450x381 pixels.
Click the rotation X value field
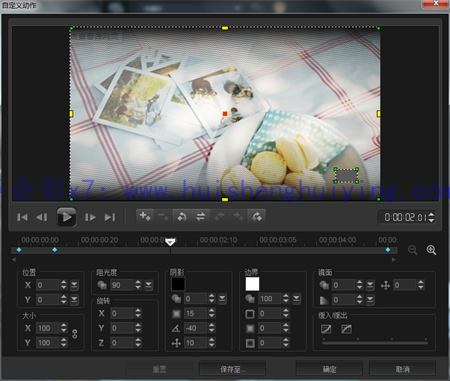(122, 313)
